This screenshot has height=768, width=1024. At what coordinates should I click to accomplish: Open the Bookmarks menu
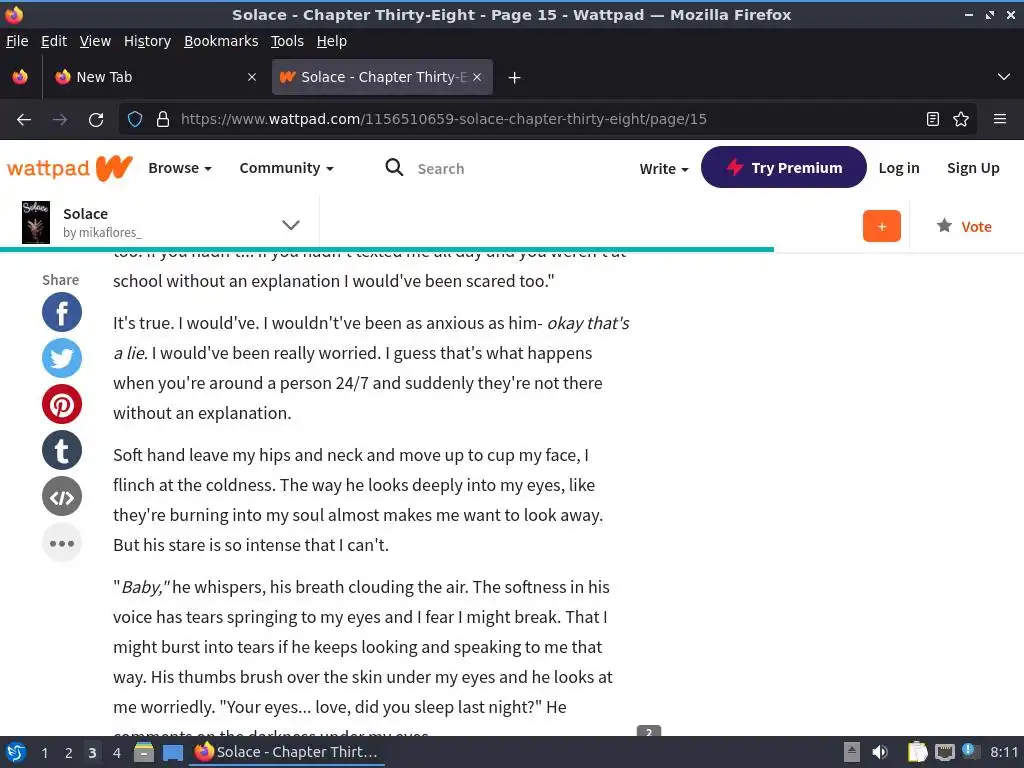pyautogui.click(x=221, y=41)
